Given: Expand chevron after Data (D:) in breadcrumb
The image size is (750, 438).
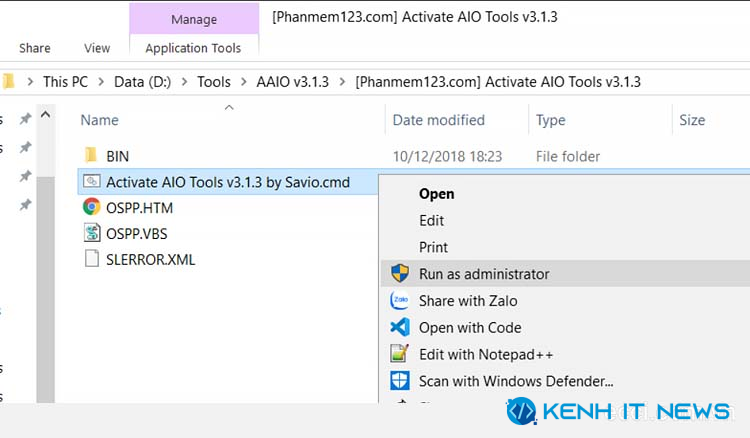Looking at the screenshot, I should tap(184, 82).
